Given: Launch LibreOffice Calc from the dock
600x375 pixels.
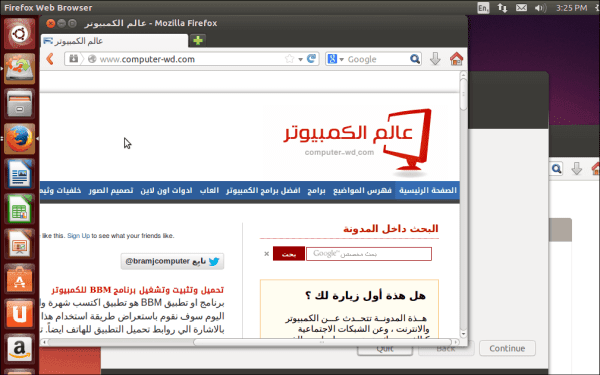Looking at the screenshot, I should coord(20,209).
